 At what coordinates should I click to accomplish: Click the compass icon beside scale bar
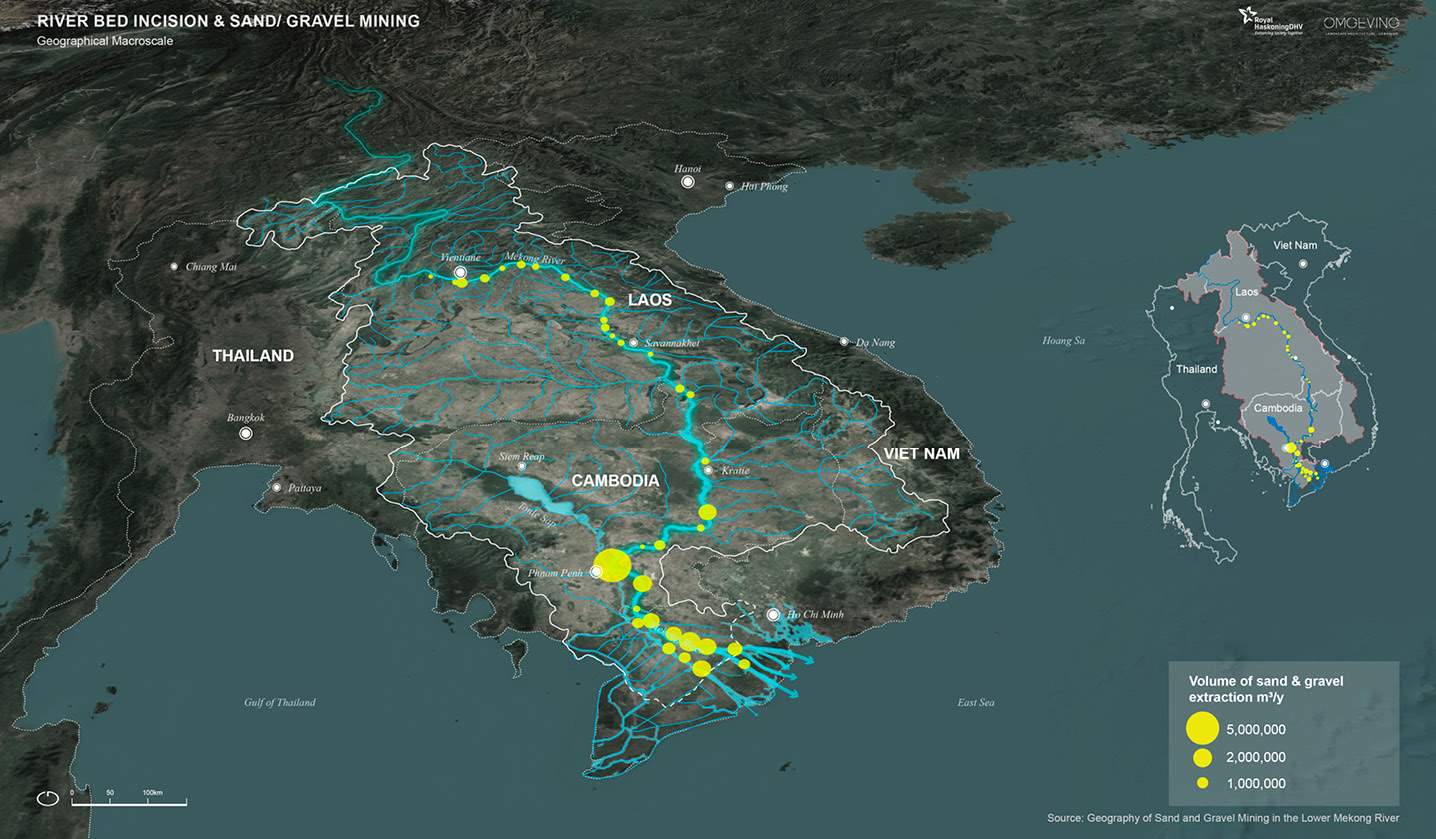click(x=47, y=798)
